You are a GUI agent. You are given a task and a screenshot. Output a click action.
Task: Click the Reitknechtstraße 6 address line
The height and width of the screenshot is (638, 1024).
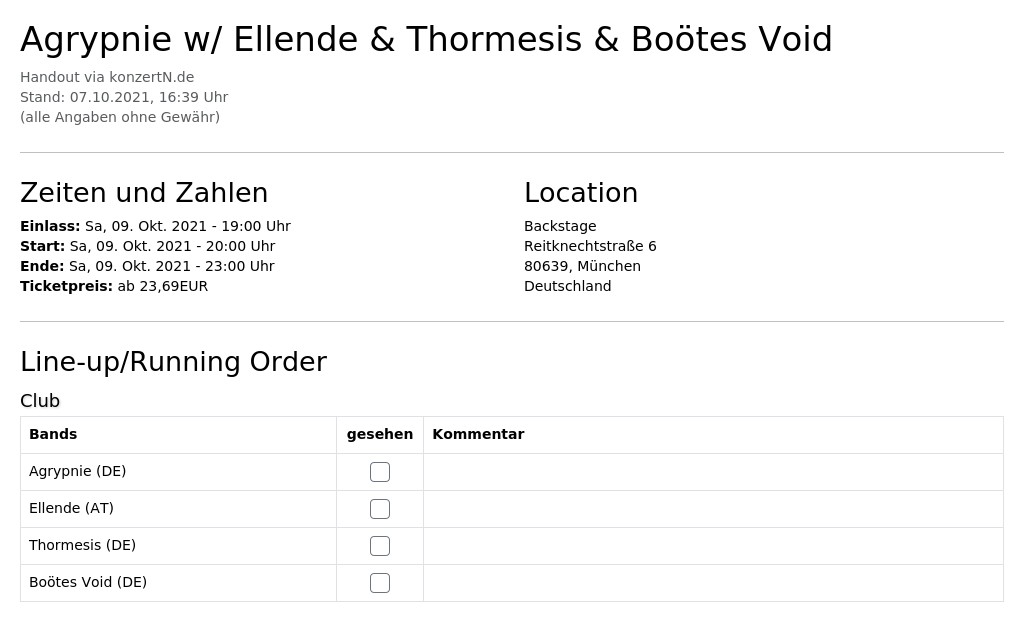(590, 246)
